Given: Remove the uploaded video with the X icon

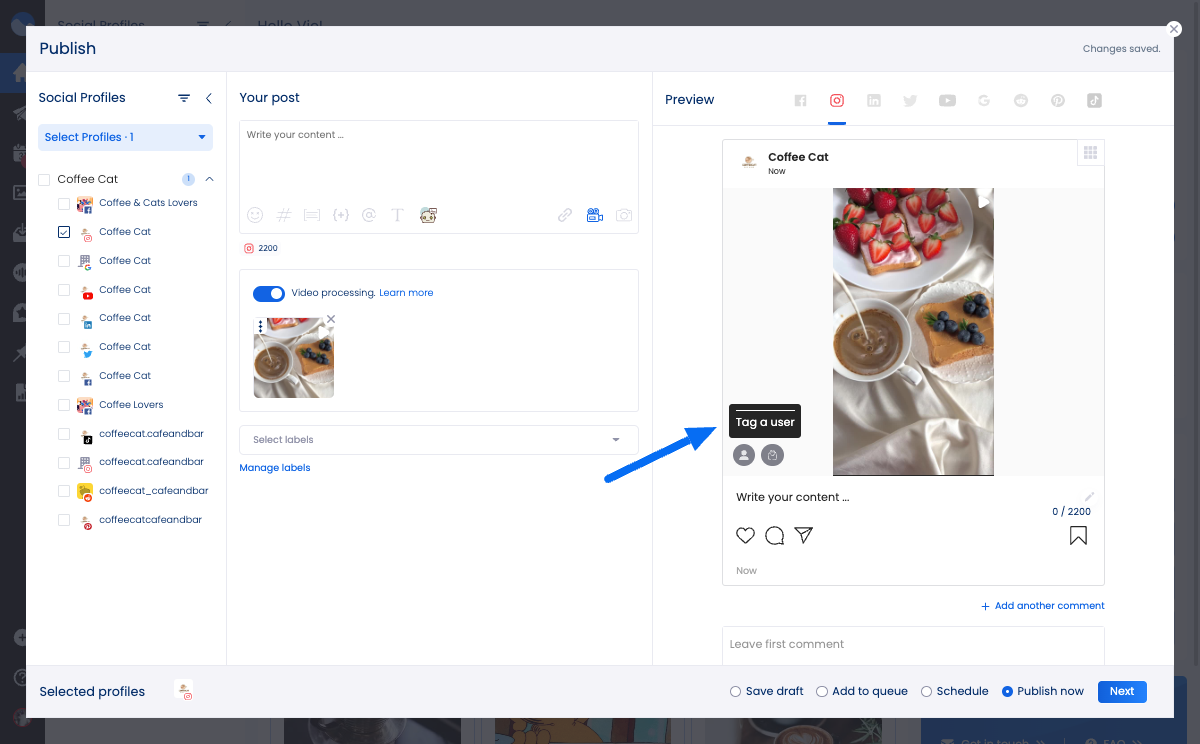Looking at the screenshot, I should tap(331, 319).
